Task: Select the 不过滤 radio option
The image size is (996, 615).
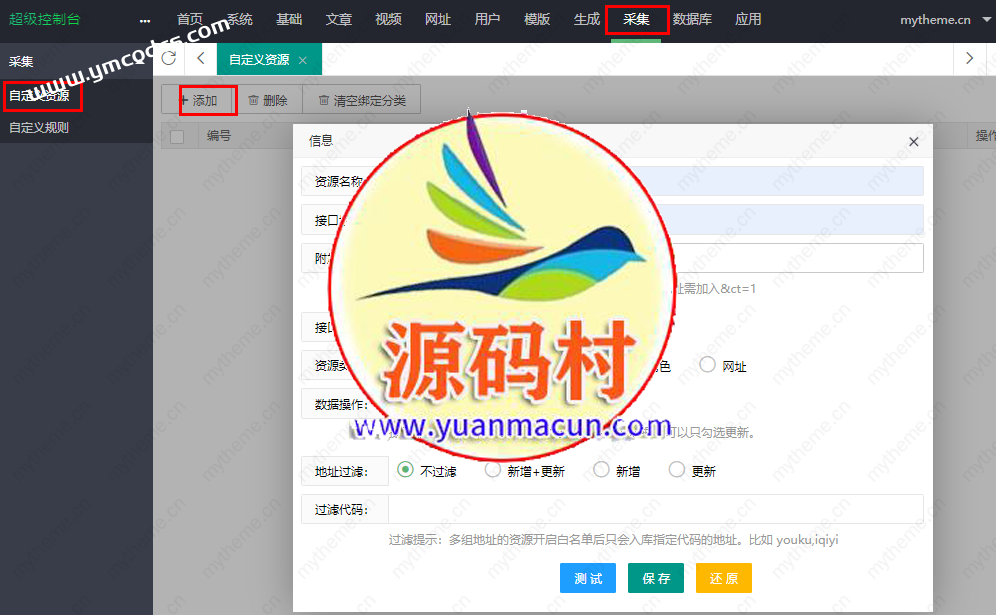Action: tap(406, 469)
